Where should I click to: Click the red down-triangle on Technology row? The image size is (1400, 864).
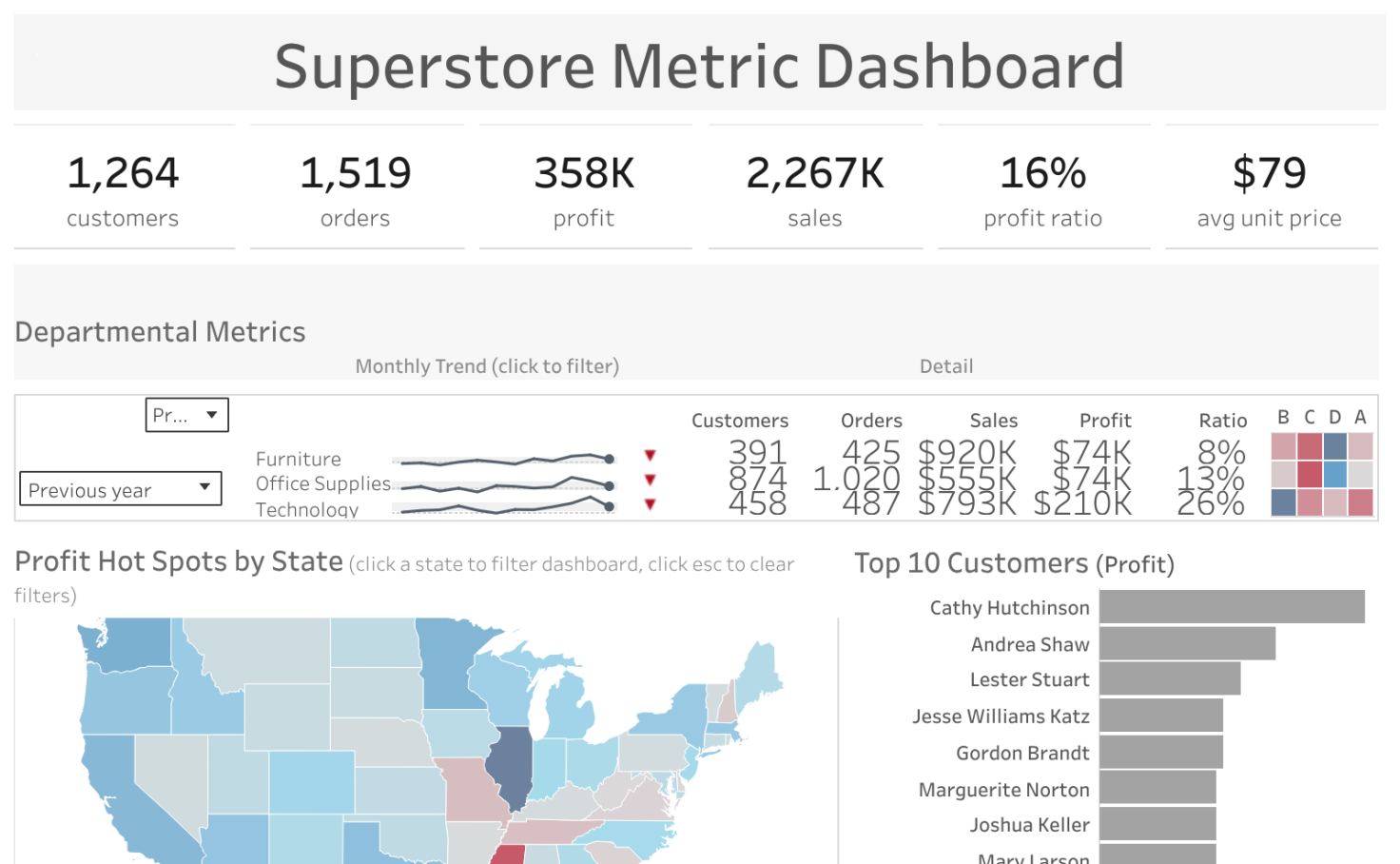(650, 504)
